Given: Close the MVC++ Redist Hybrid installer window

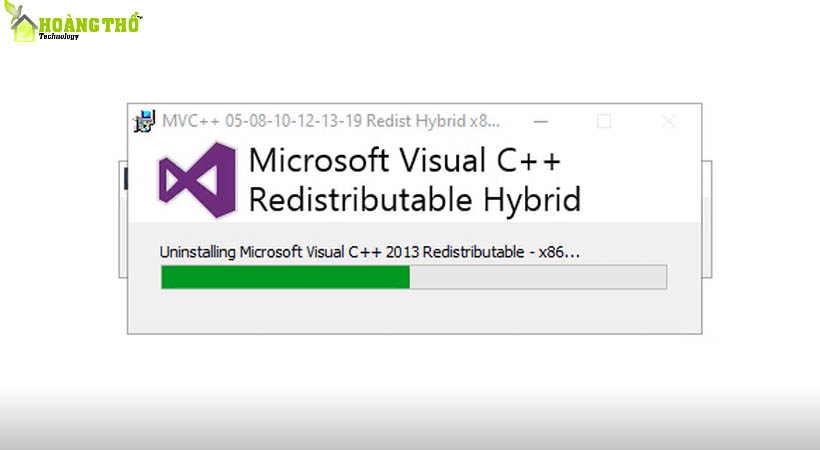Looking at the screenshot, I should coord(669,121).
